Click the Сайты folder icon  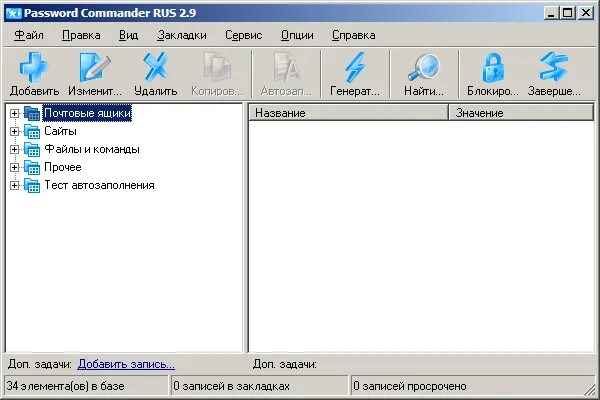(32, 131)
